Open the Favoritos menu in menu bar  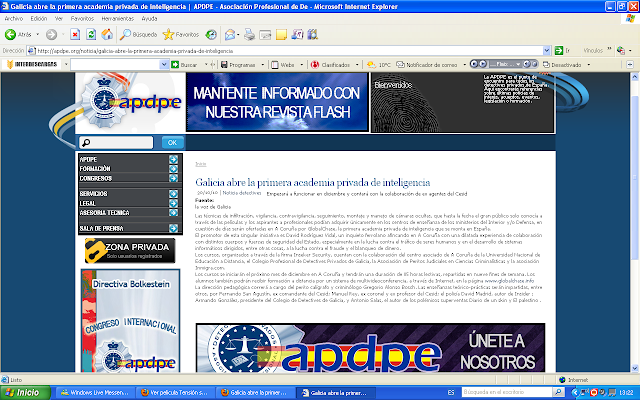tap(82, 18)
